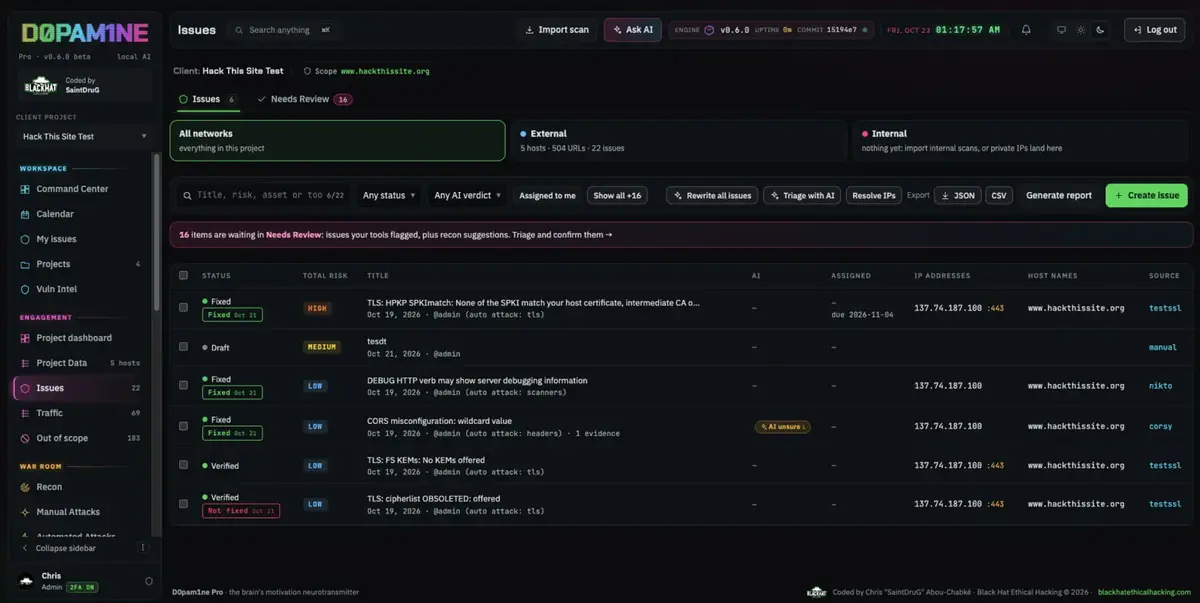Image resolution: width=1200 pixels, height=603 pixels.
Task: Open the Any status dropdown
Action: (x=389, y=195)
